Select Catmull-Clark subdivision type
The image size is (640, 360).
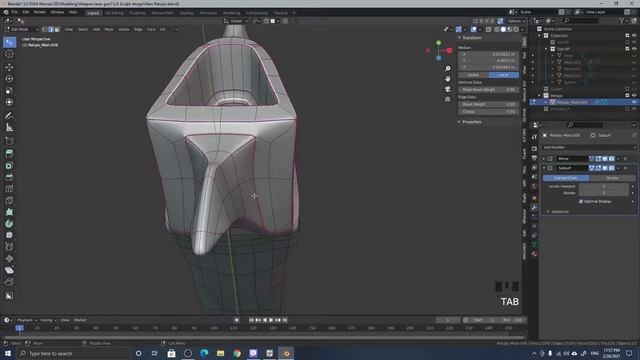[x=566, y=178]
